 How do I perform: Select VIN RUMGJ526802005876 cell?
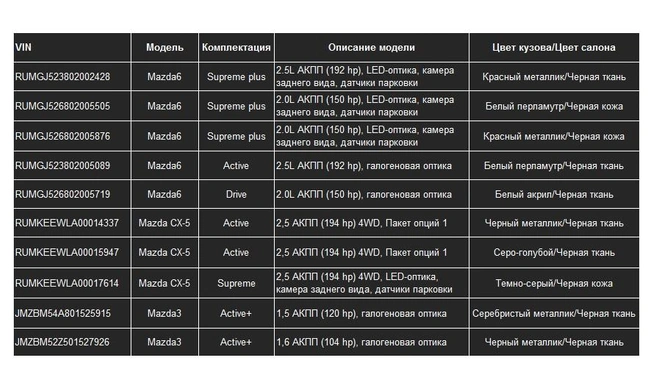coord(72,136)
